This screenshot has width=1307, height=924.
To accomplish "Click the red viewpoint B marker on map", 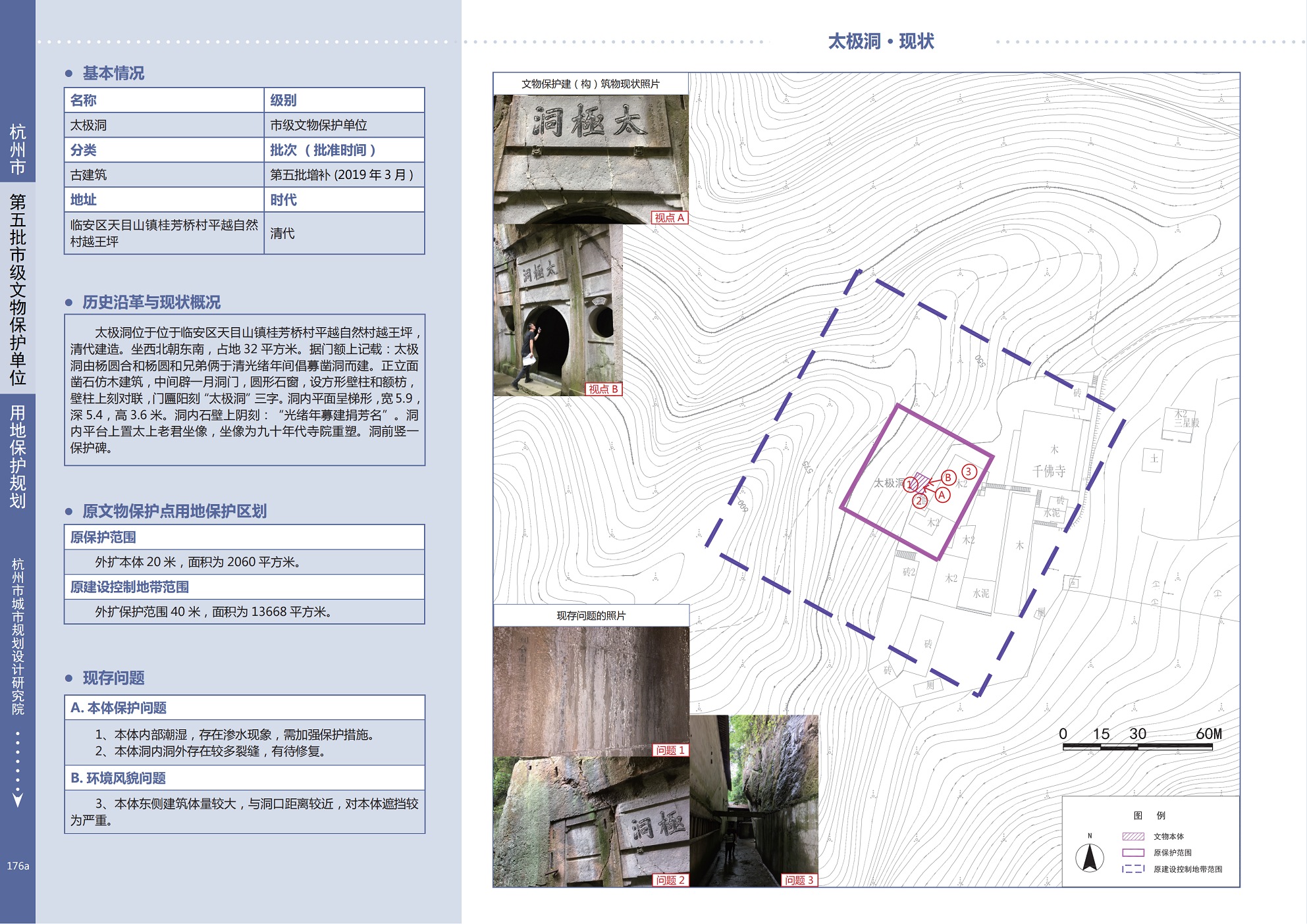I will pos(948,478).
